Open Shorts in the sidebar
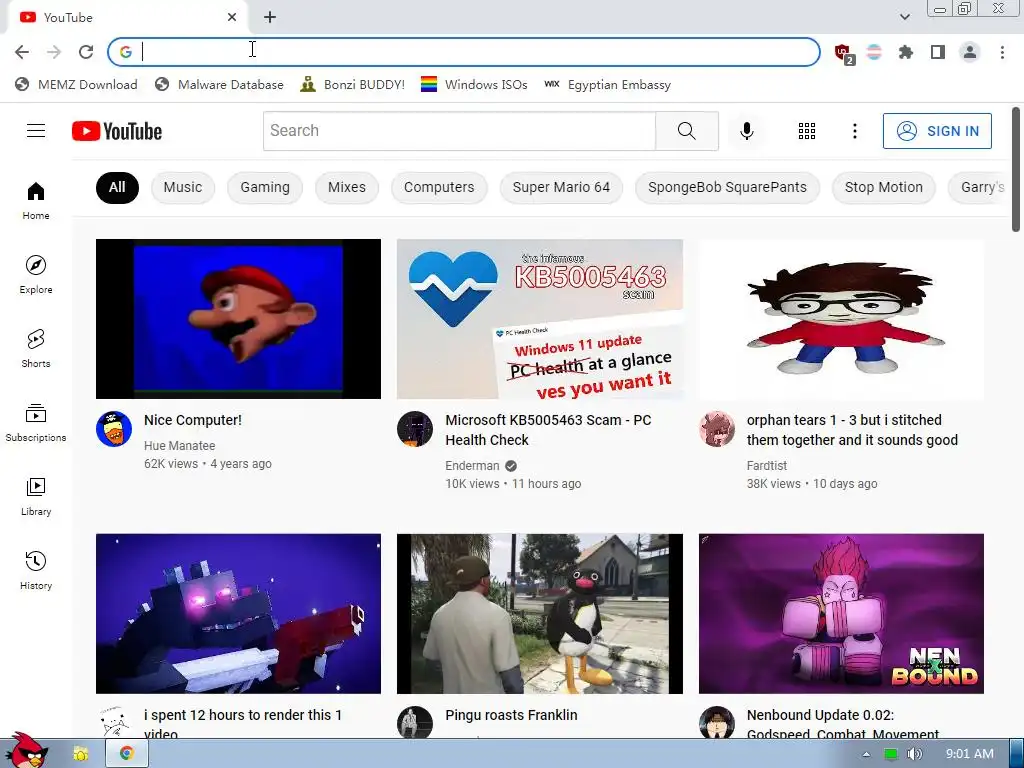The image size is (1024, 768). point(36,349)
